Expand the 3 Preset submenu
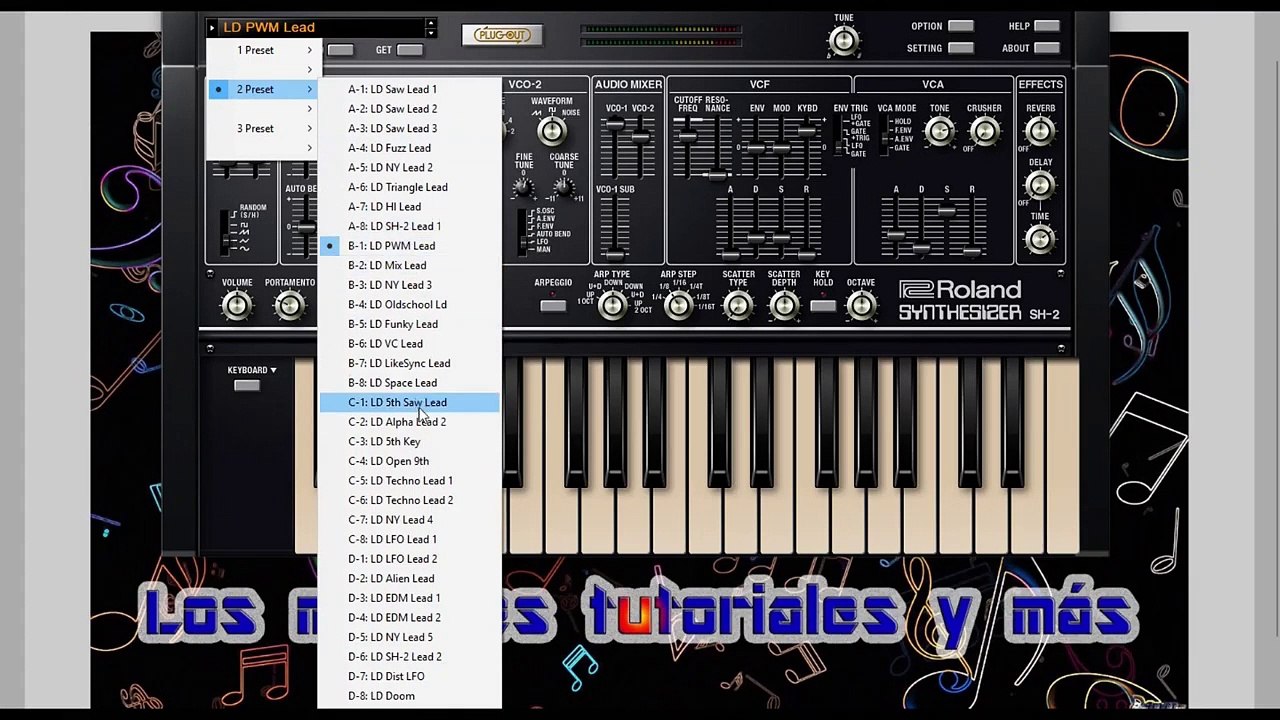1280x720 pixels. (263, 128)
